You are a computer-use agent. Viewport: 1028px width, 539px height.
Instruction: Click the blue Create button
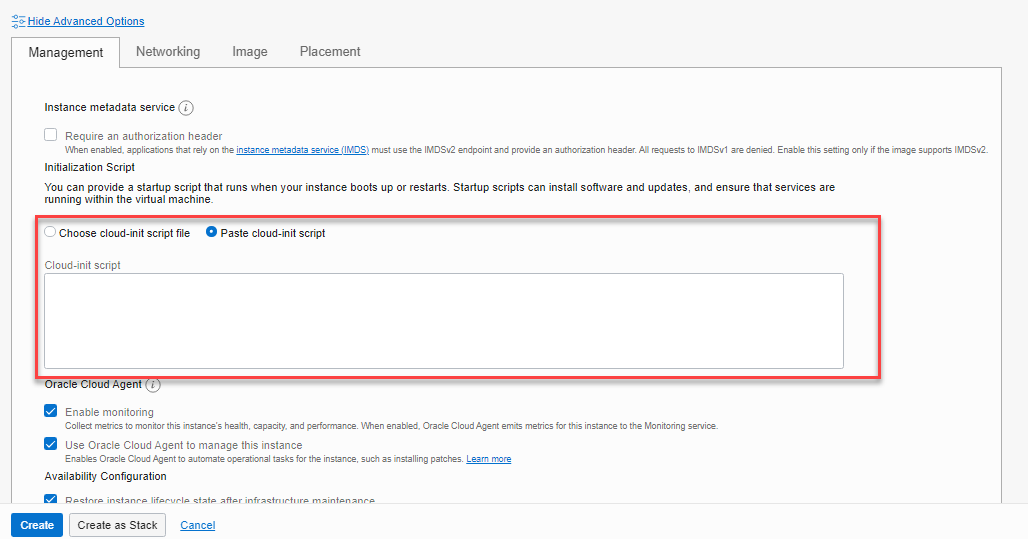click(x=37, y=525)
